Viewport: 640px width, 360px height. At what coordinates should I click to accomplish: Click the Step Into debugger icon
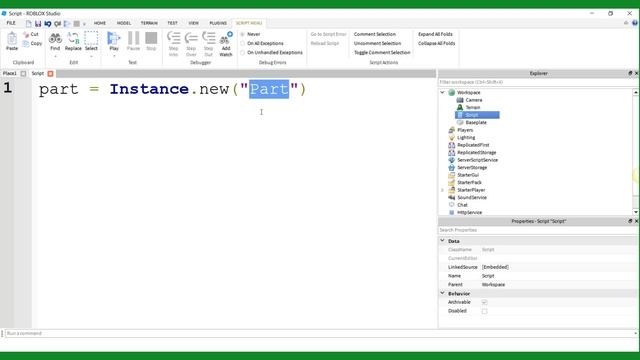pos(173,38)
